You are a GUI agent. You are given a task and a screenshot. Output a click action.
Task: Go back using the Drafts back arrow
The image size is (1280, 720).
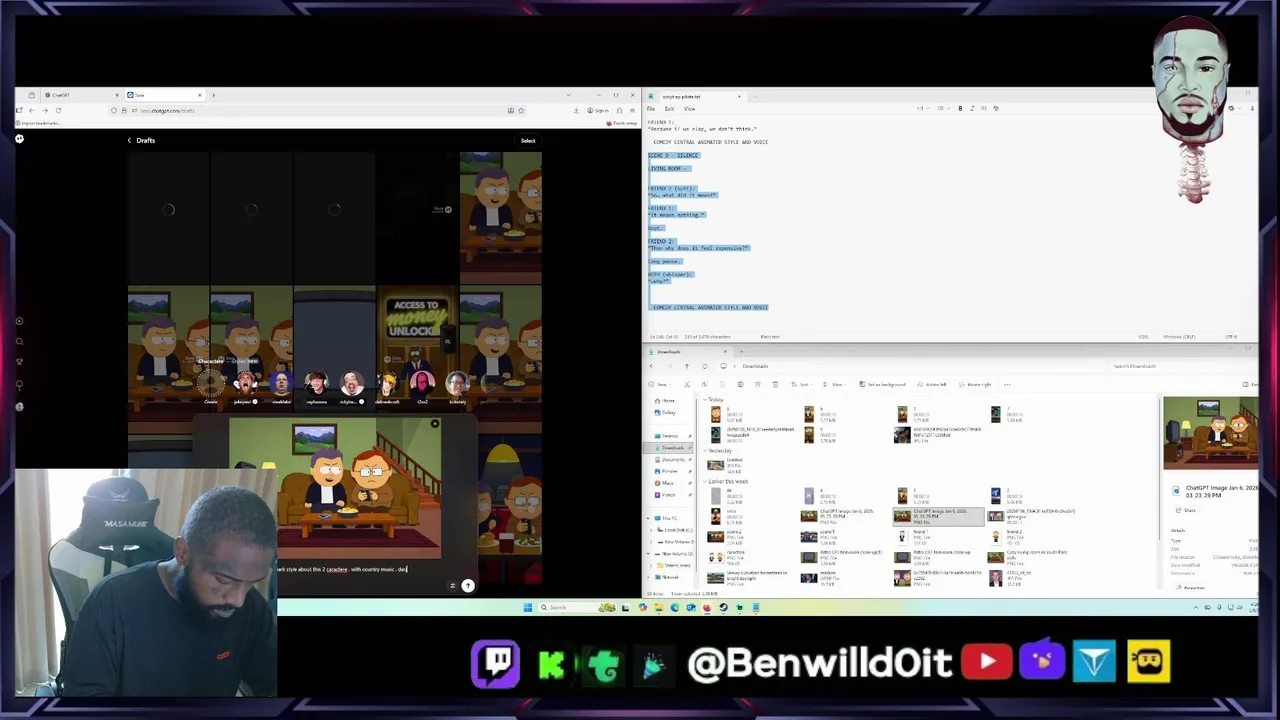pyautogui.click(x=129, y=140)
